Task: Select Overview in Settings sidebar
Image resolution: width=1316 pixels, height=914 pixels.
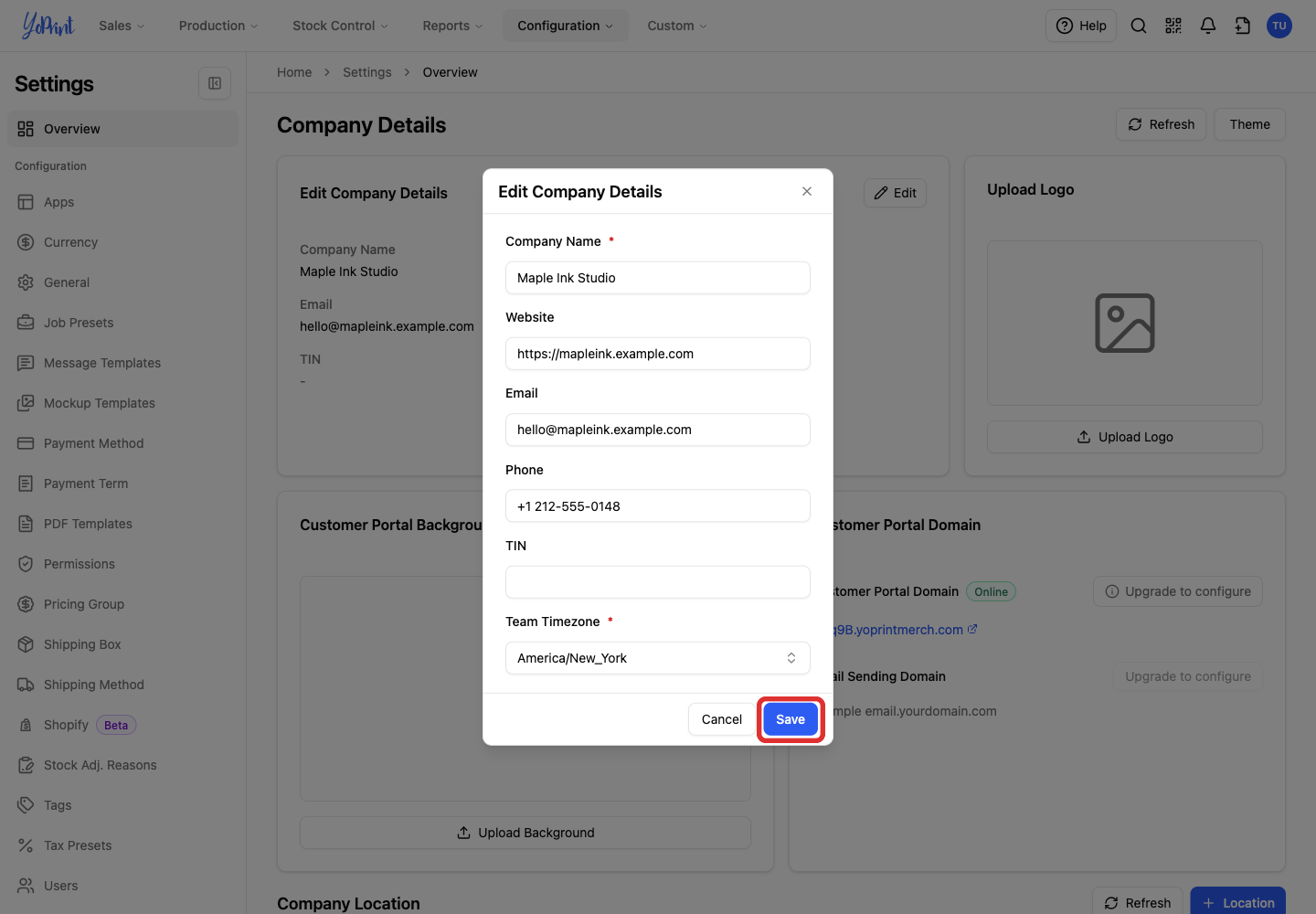Action: click(122, 129)
